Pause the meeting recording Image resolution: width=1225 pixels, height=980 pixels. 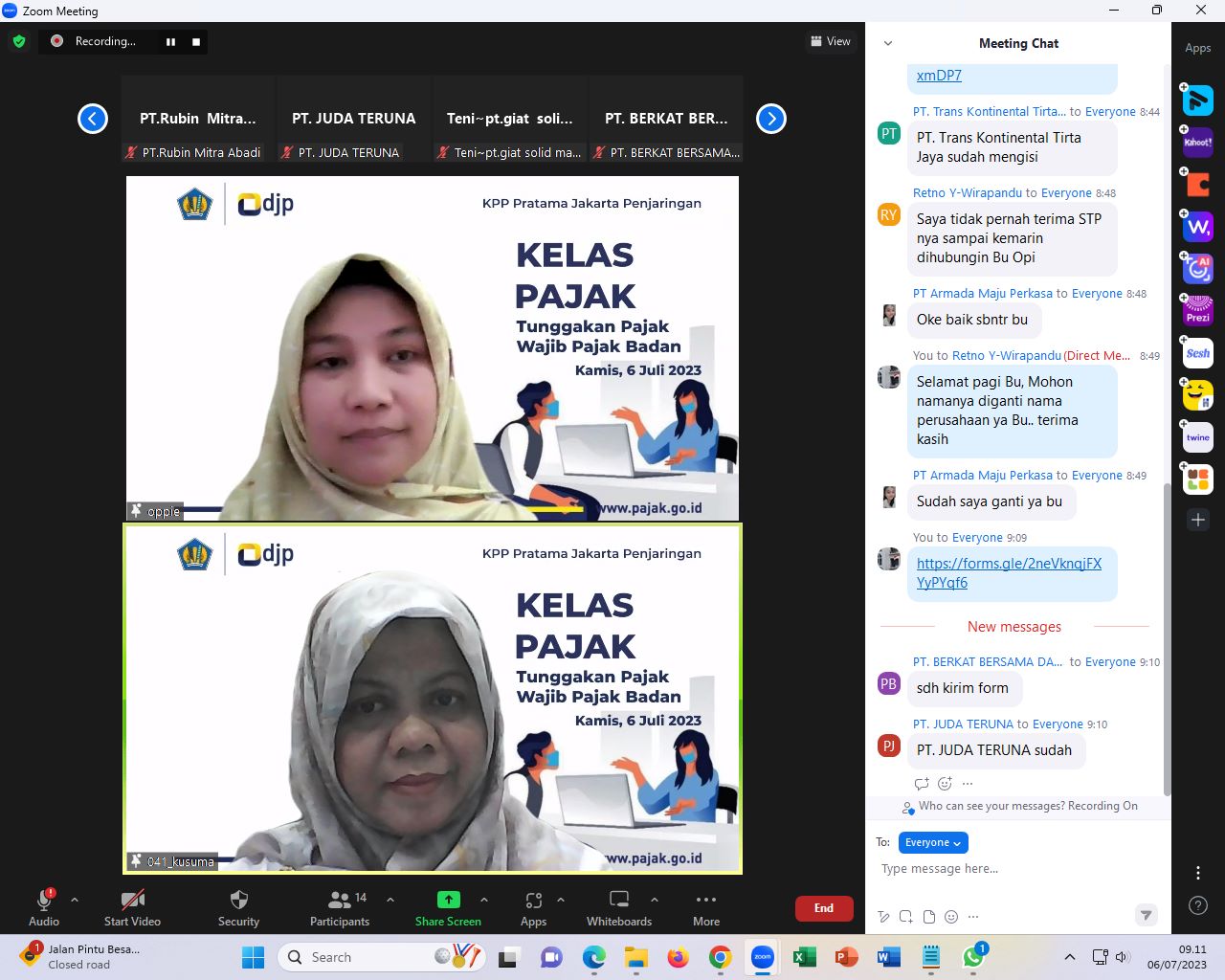[x=171, y=42]
